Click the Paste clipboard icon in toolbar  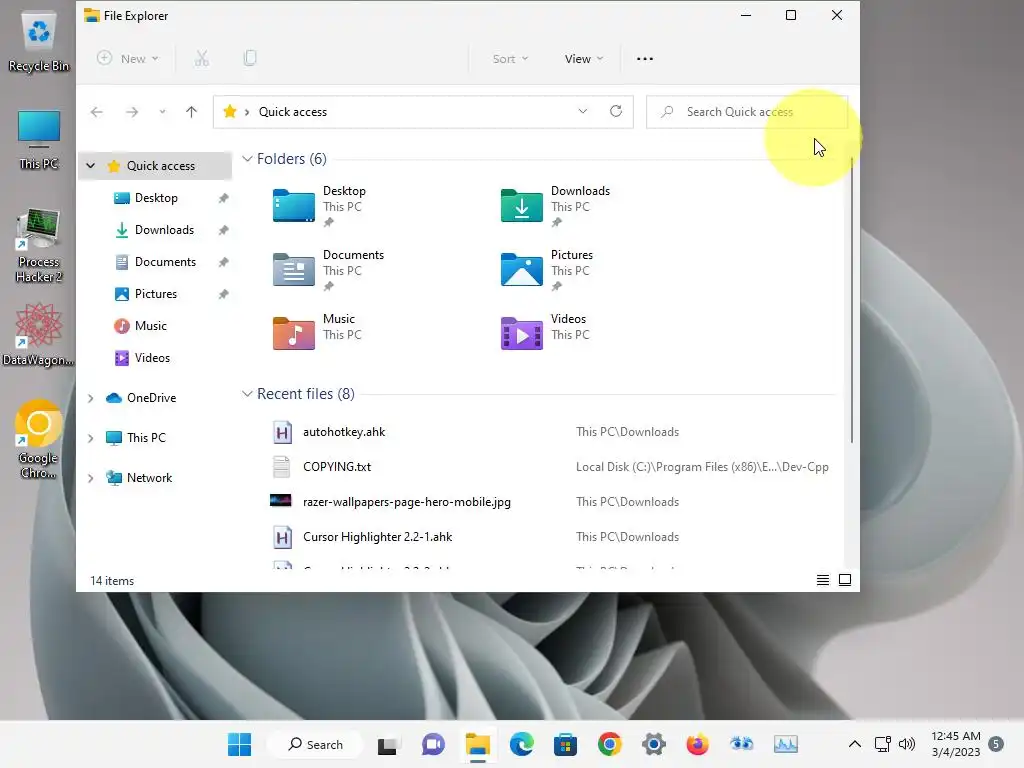pos(249,59)
